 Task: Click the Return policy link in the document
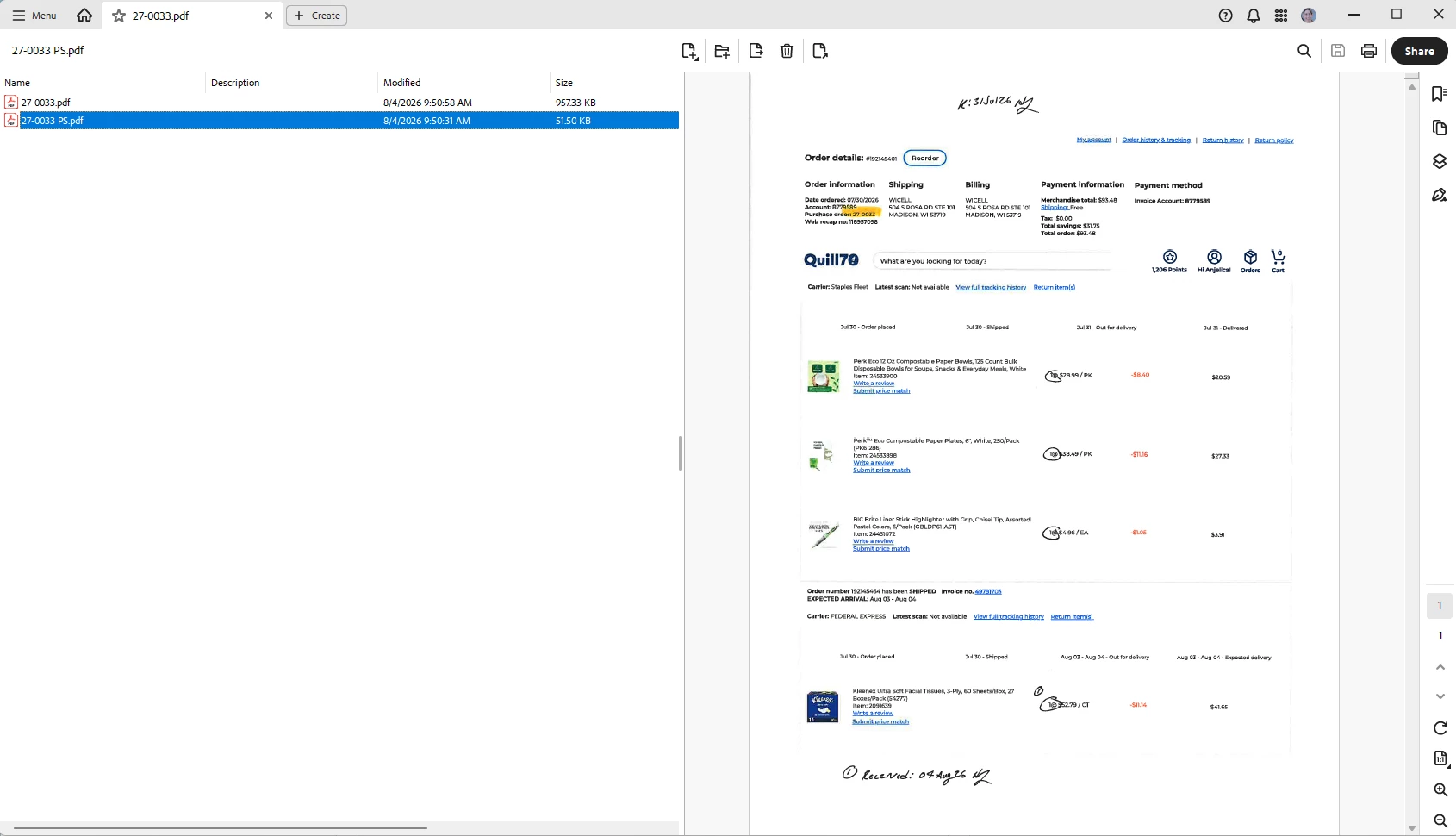1273,140
